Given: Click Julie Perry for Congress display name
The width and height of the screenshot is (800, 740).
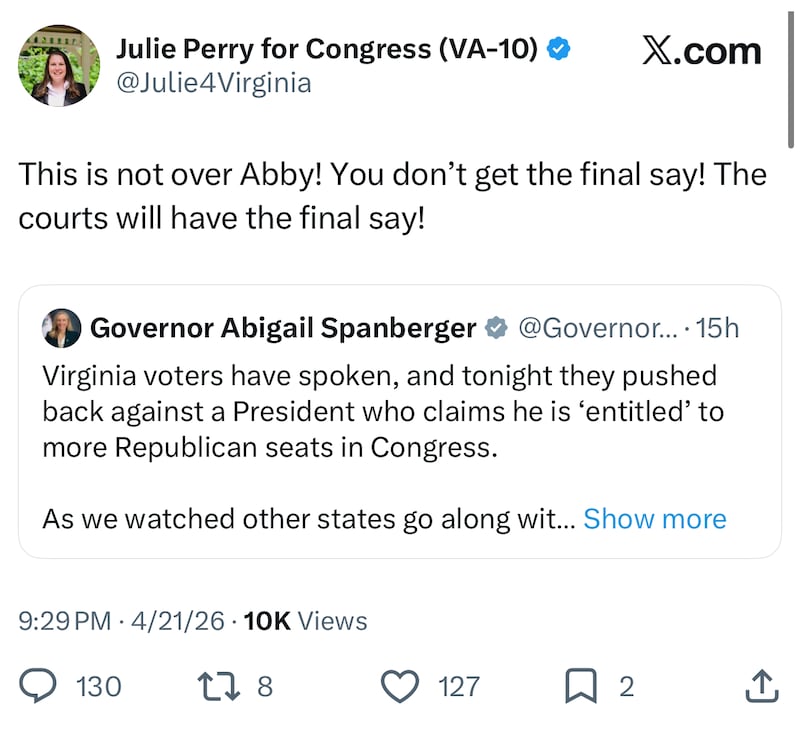Looking at the screenshot, I should [327, 48].
